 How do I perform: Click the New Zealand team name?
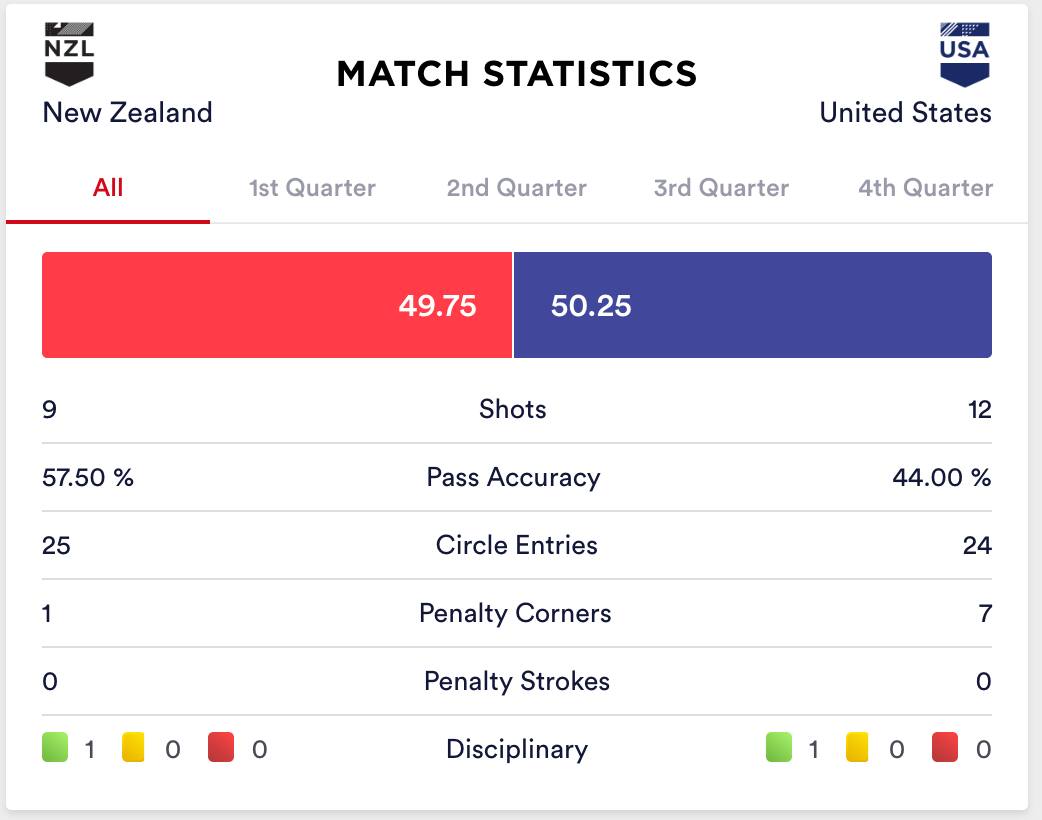point(127,112)
